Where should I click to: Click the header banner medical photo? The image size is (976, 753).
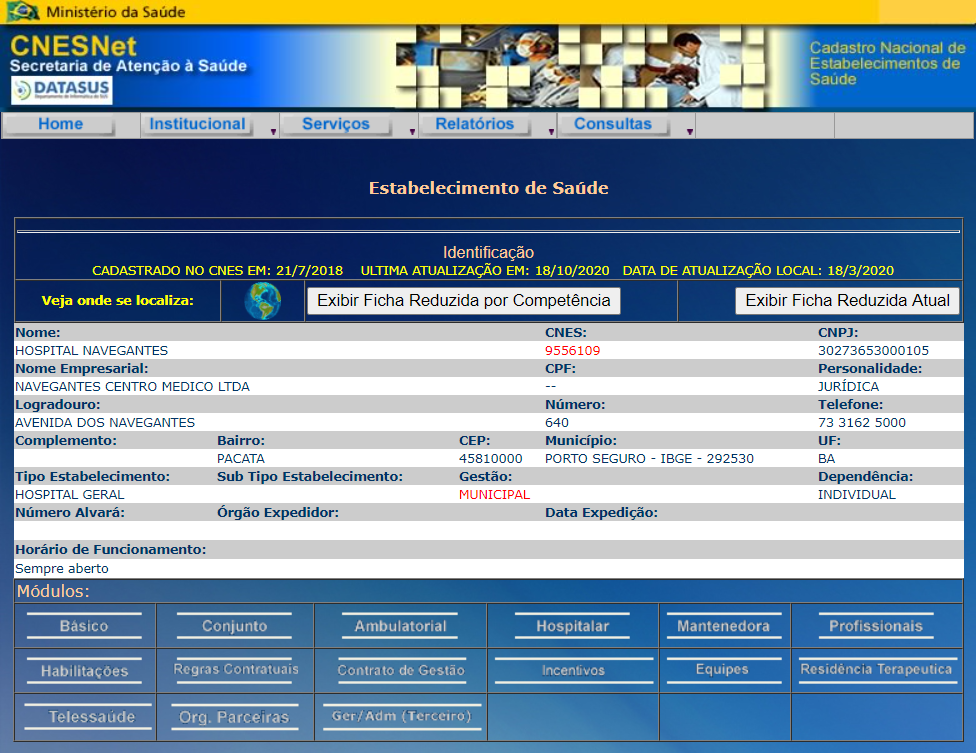pos(580,66)
